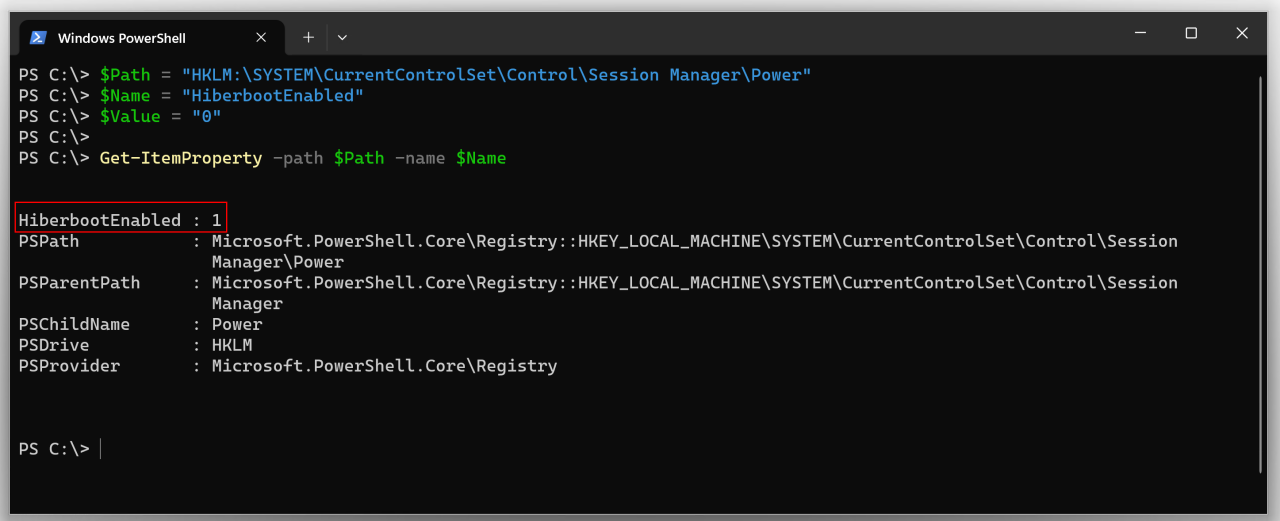Click the PSDrive value HKLM
1280x521 pixels.
click(232, 345)
